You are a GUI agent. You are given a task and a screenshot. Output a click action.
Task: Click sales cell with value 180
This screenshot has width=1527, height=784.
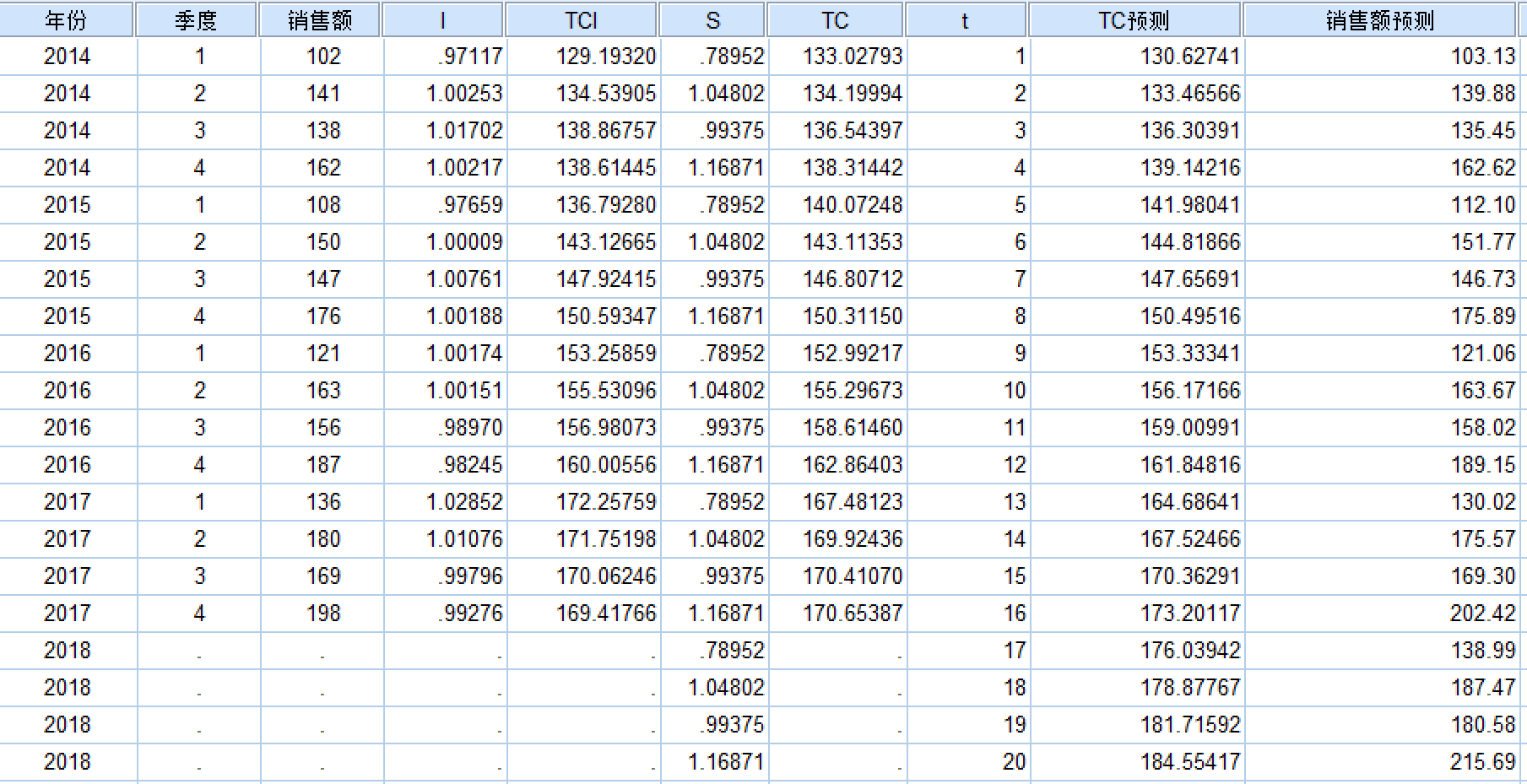point(322,539)
